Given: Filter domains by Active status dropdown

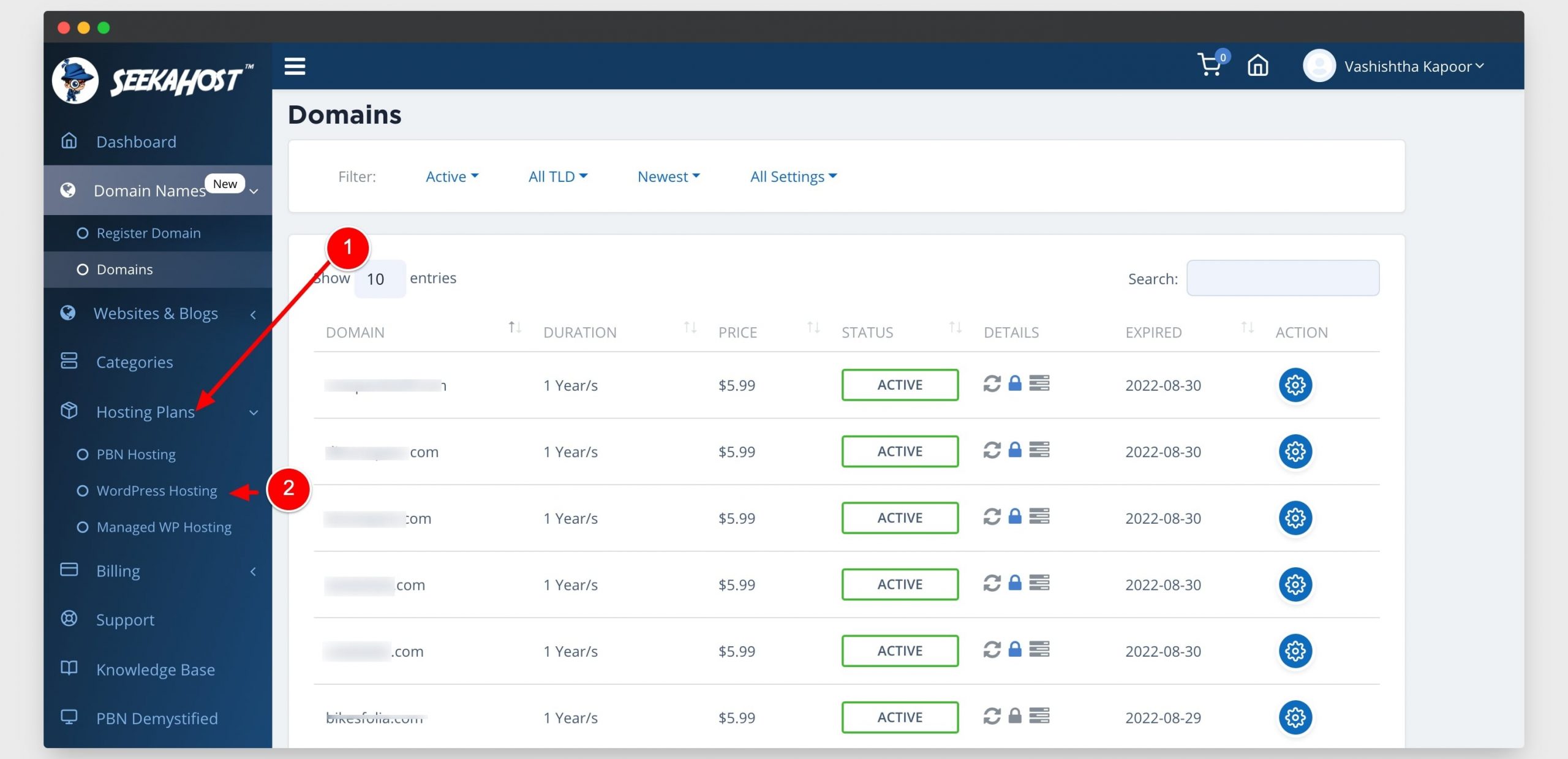Looking at the screenshot, I should pos(449,176).
